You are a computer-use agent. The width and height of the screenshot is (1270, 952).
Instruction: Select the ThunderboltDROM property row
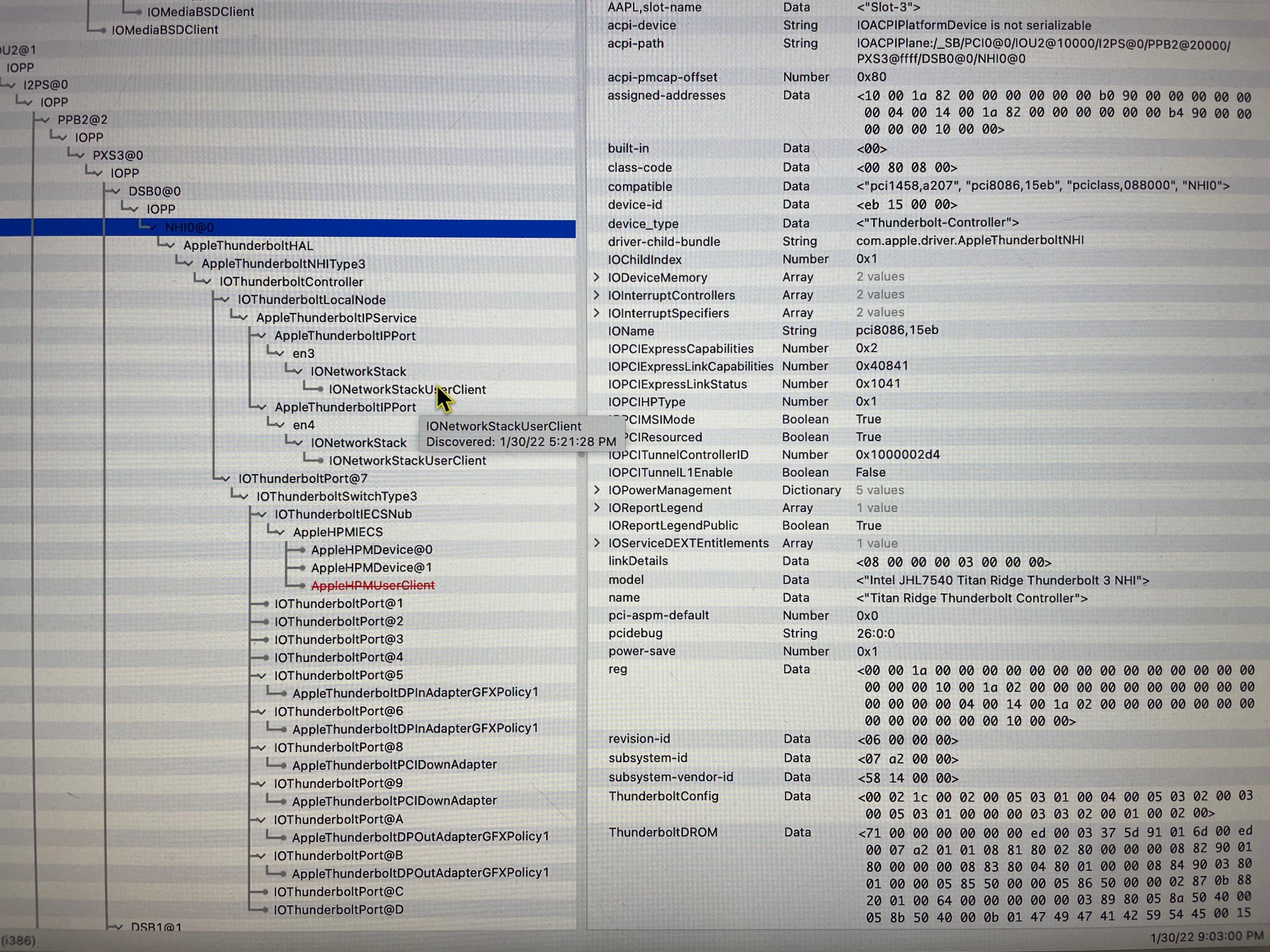(662, 832)
